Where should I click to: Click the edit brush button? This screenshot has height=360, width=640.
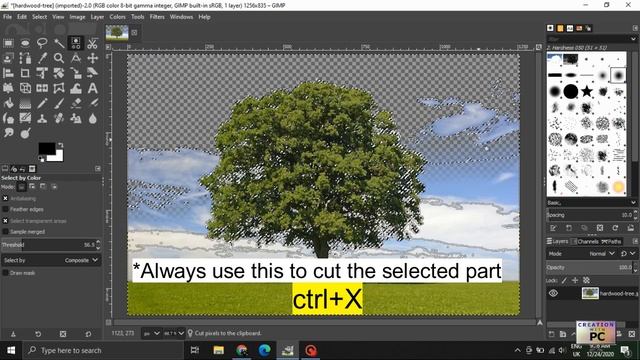(553, 228)
